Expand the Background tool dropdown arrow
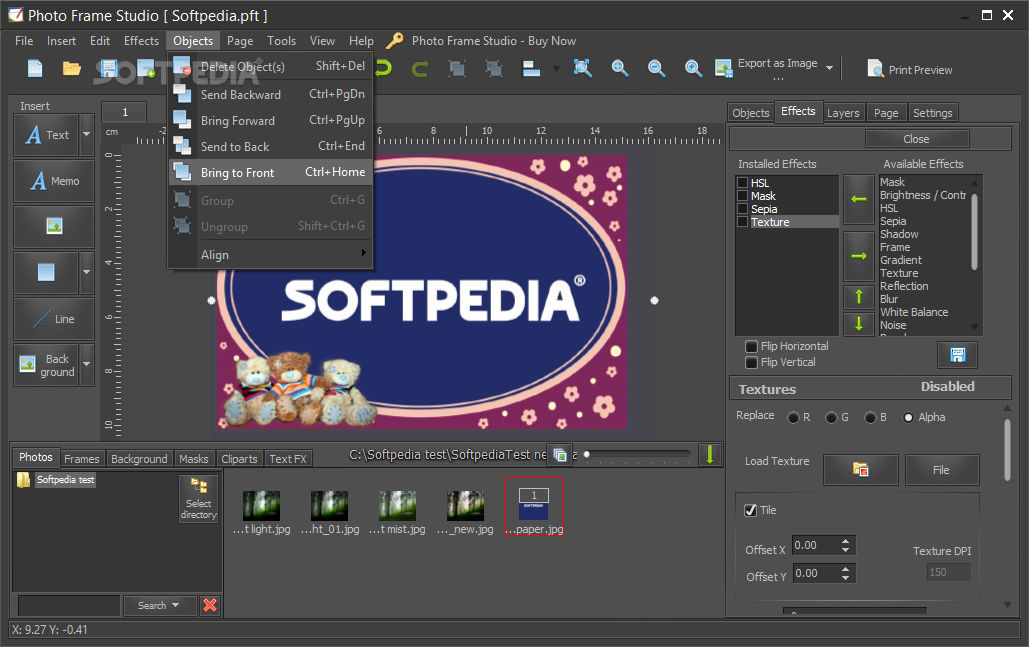This screenshot has height=647, width=1029. [x=87, y=364]
